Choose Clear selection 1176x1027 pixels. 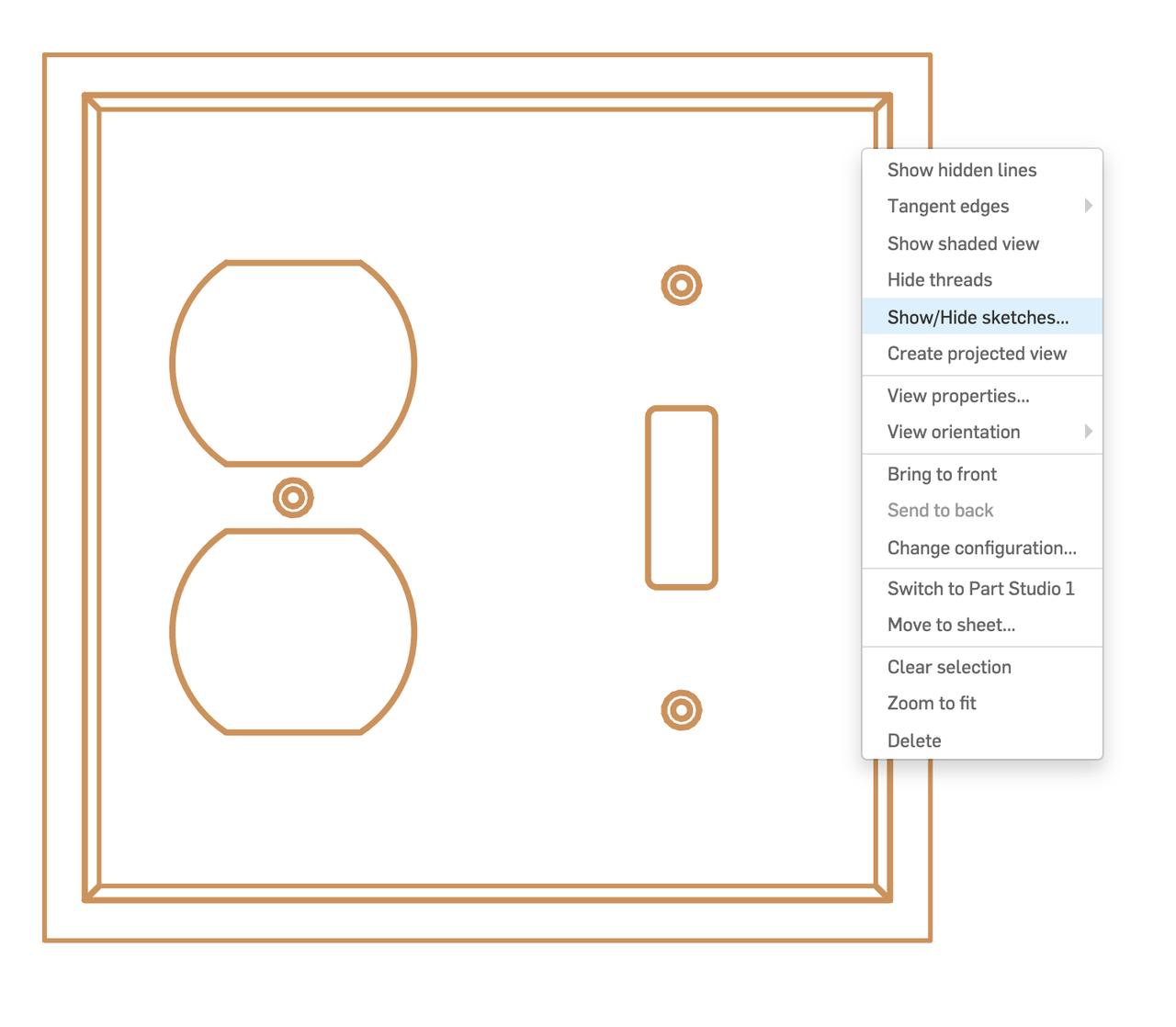tap(949, 667)
